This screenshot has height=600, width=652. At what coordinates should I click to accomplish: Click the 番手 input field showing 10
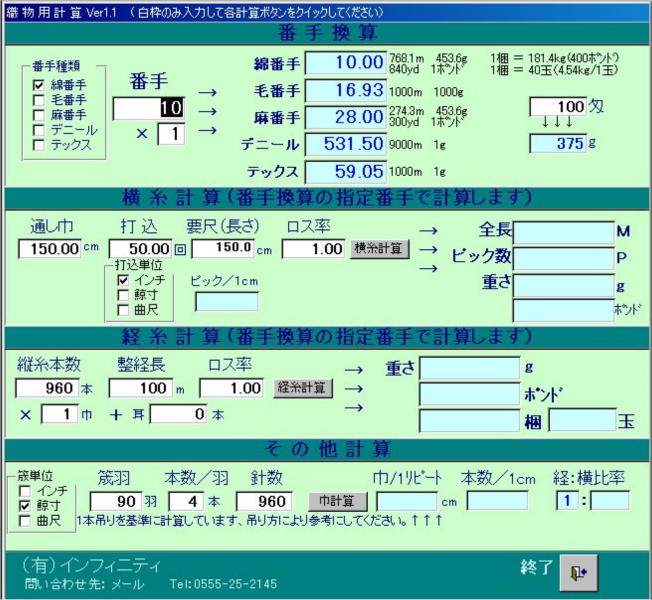(x=148, y=108)
